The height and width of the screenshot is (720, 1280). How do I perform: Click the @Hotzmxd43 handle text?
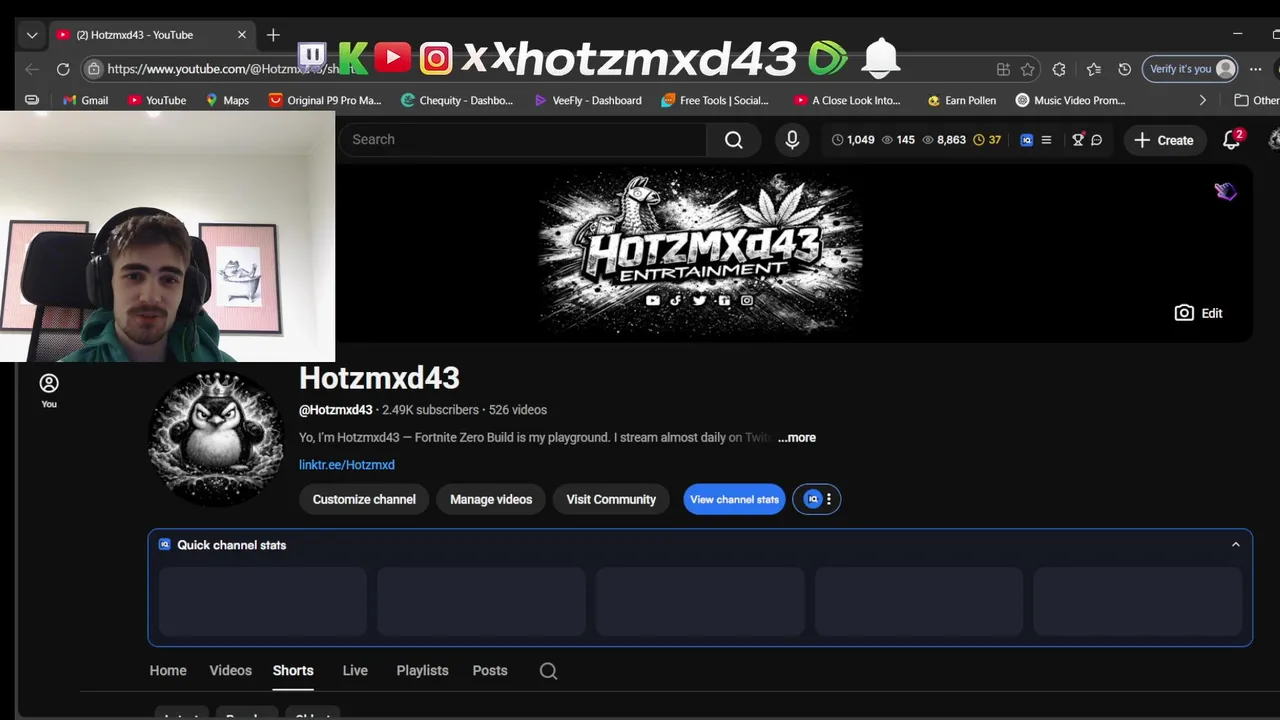[336, 410]
